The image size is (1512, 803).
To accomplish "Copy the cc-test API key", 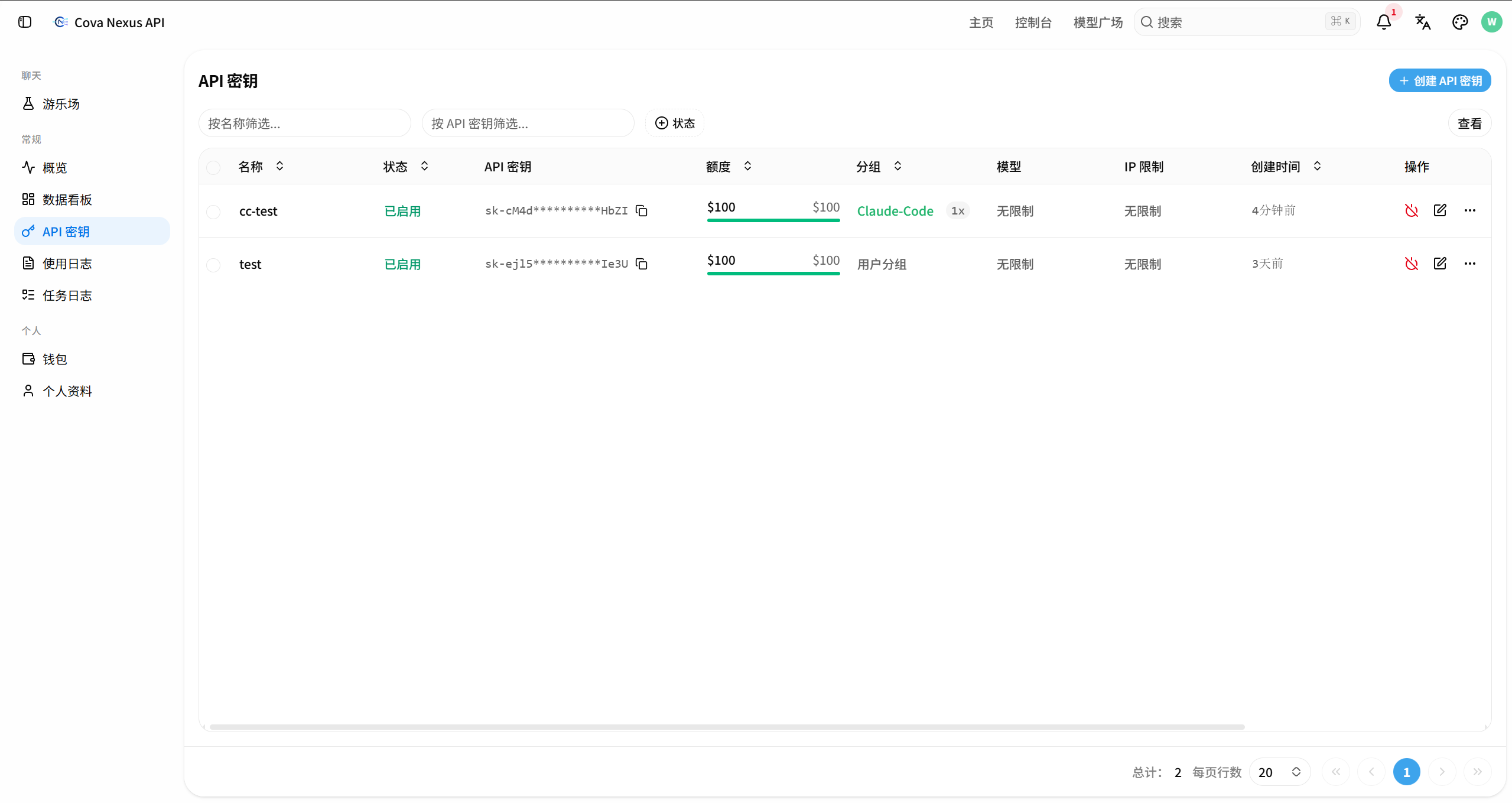I will pos(642,211).
